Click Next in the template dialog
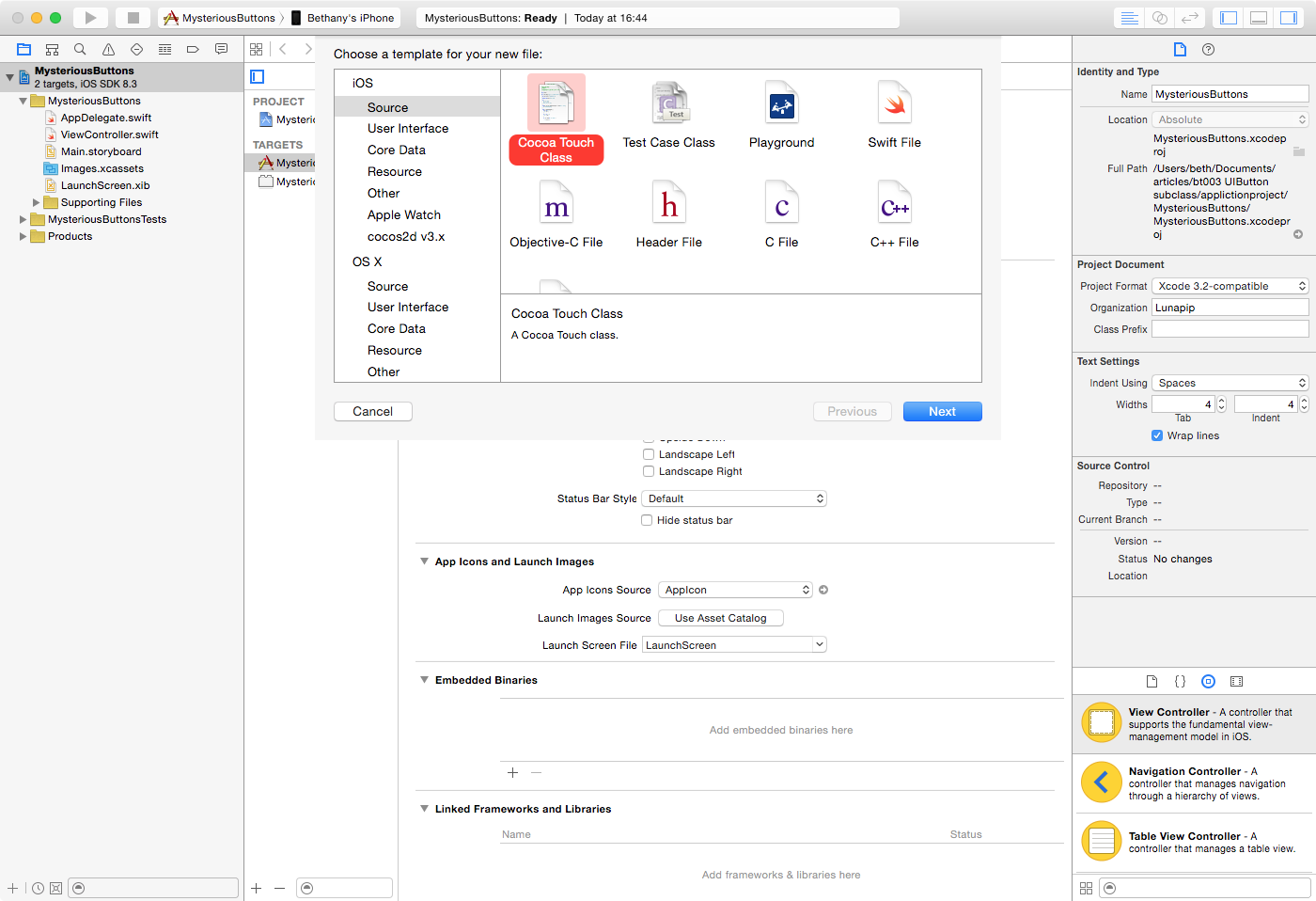Image resolution: width=1316 pixels, height=901 pixels. tap(943, 412)
